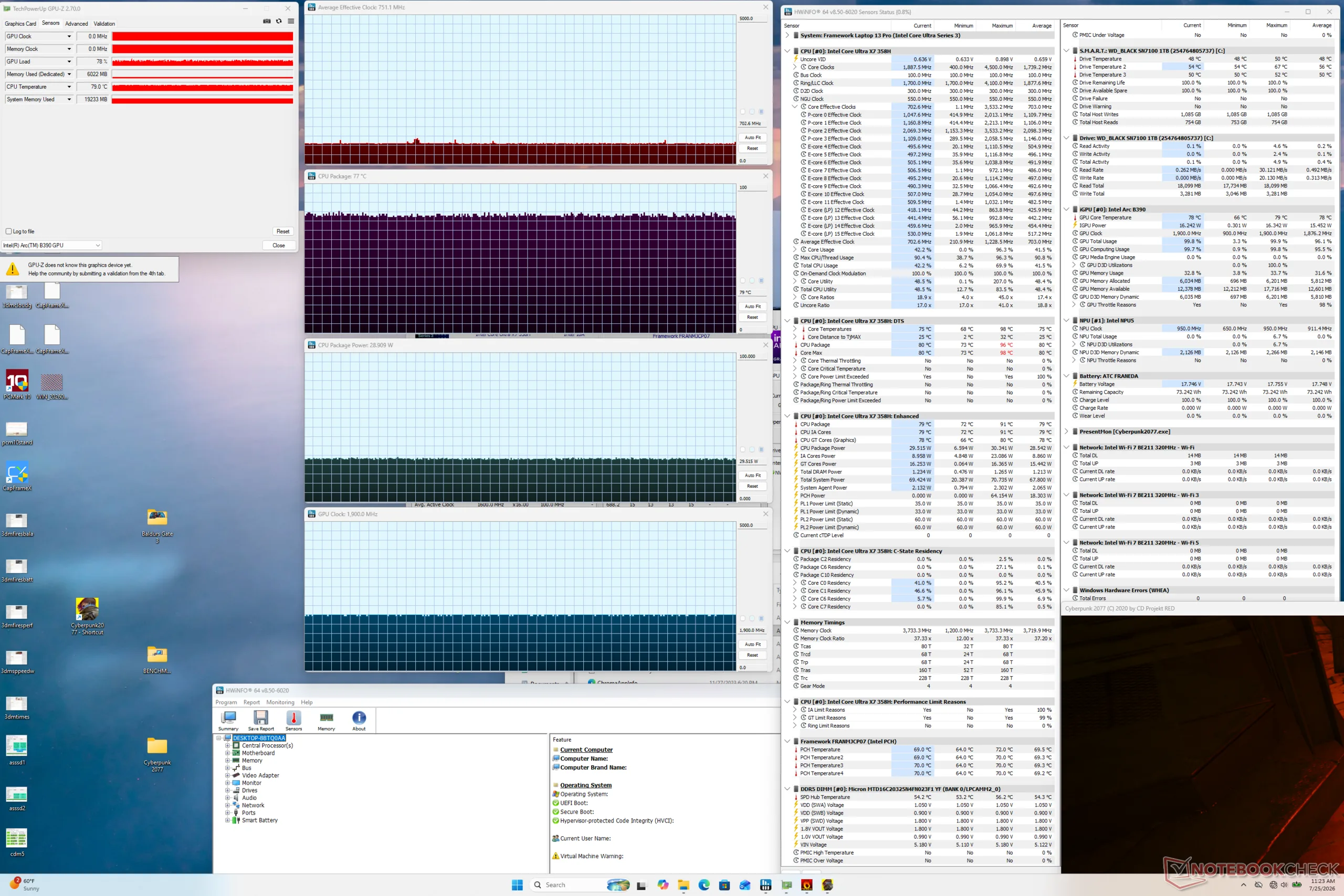Launch Microsoft Edge from the taskbar
The width and height of the screenshot is (1344, 896).
pos(704,884)
